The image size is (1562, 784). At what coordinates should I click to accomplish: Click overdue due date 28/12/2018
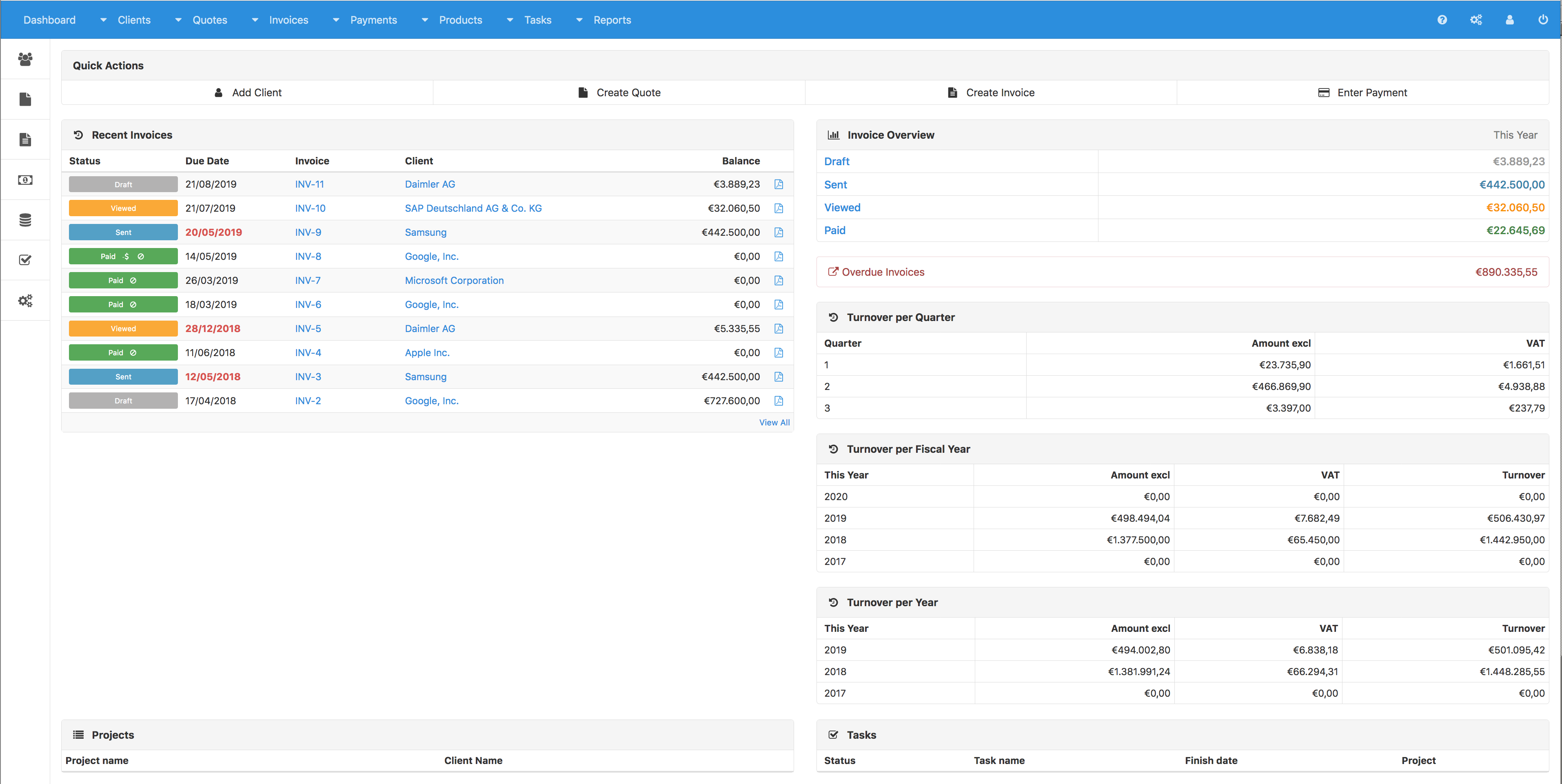[213, 329]
